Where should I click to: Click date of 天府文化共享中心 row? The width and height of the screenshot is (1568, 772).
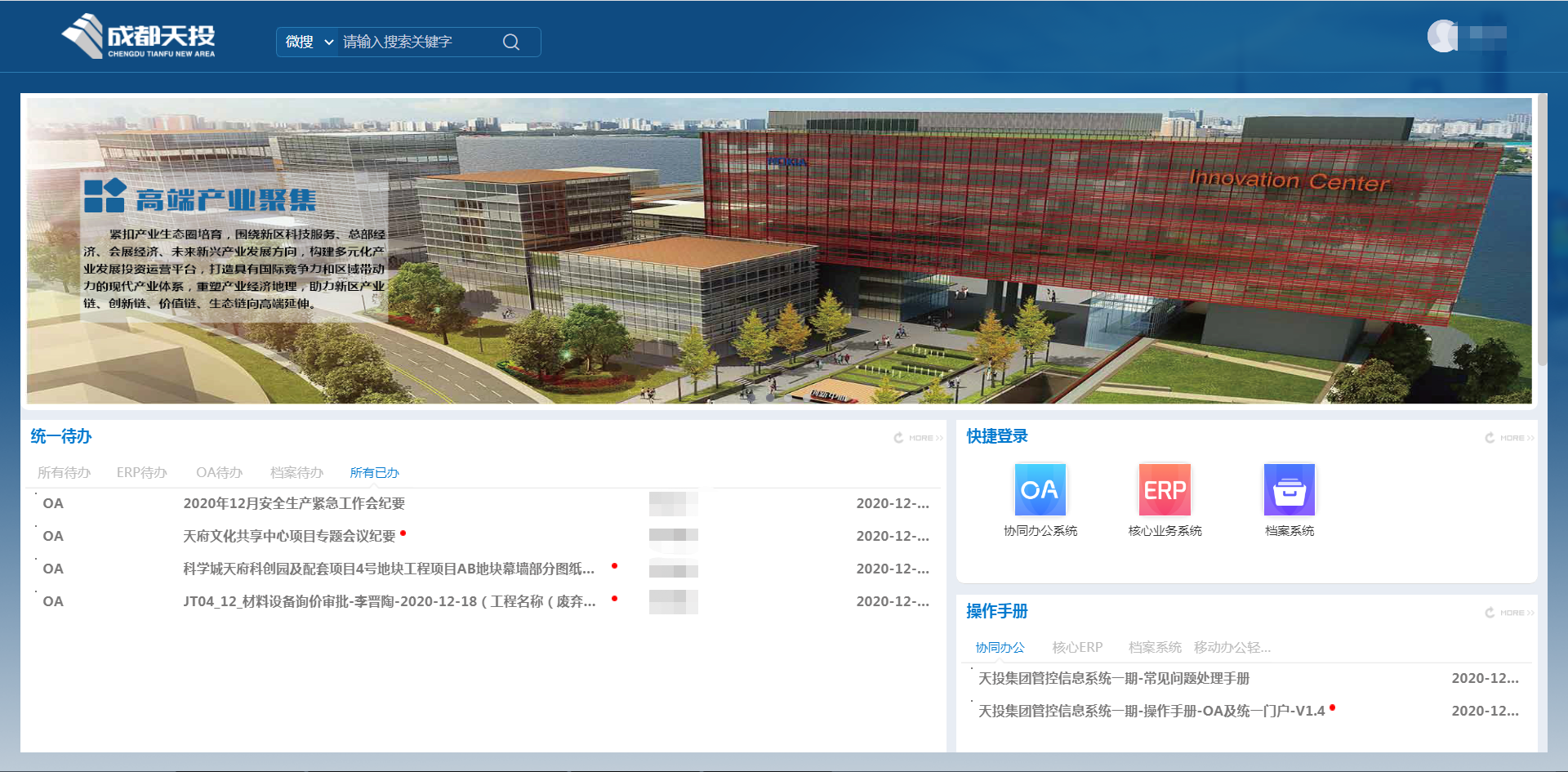[893, 536]
